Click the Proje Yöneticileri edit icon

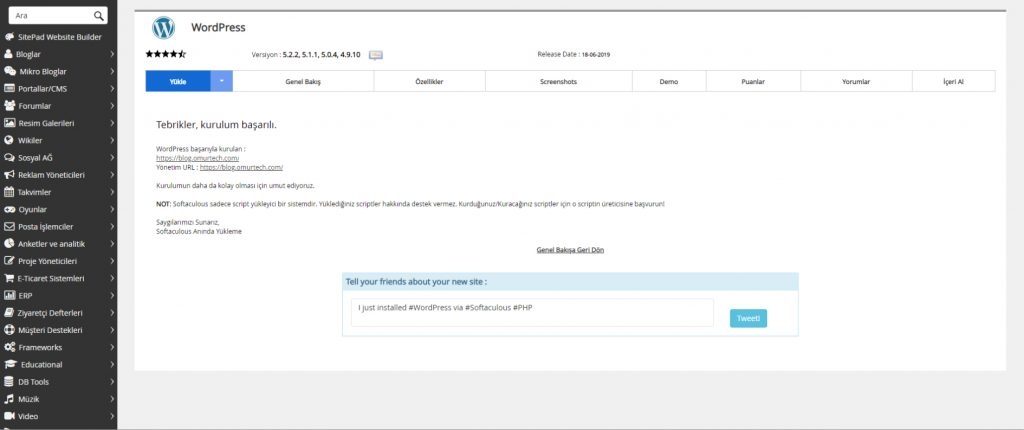coord(9,261)
